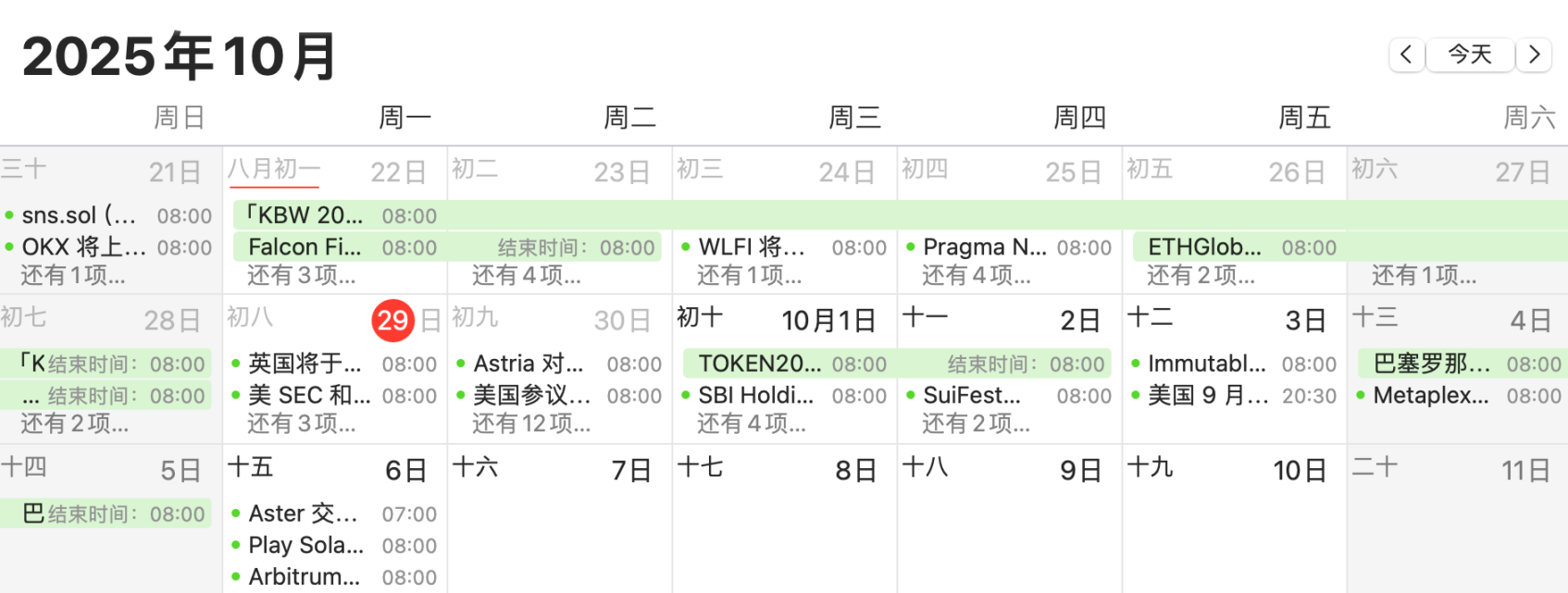Open the 美国 9 月… 20:30 event
Viewport: 1568px width, 593px height.
1234,395
